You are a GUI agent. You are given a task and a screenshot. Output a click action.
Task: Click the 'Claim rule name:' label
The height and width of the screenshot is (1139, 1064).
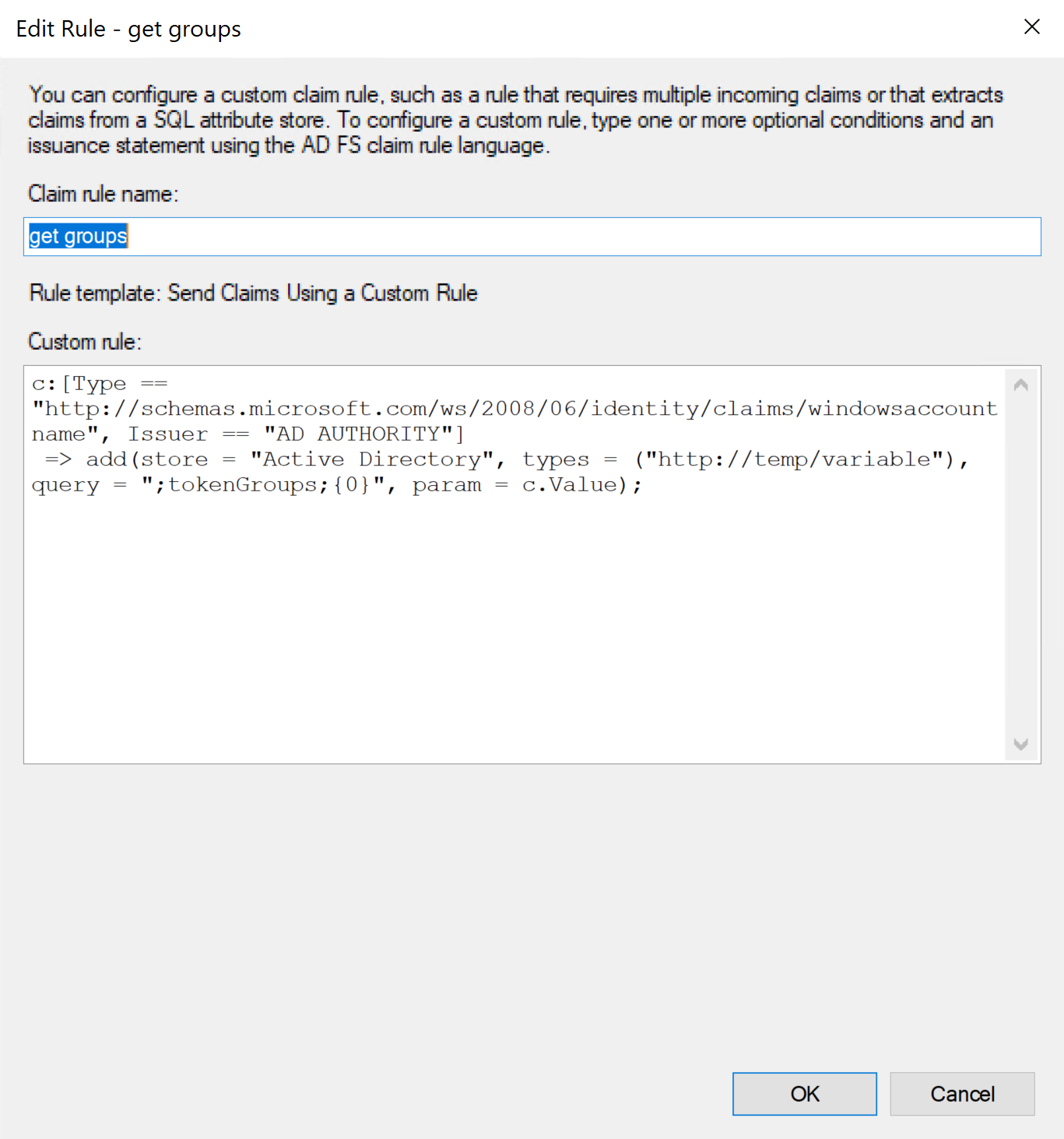point(102,194)
